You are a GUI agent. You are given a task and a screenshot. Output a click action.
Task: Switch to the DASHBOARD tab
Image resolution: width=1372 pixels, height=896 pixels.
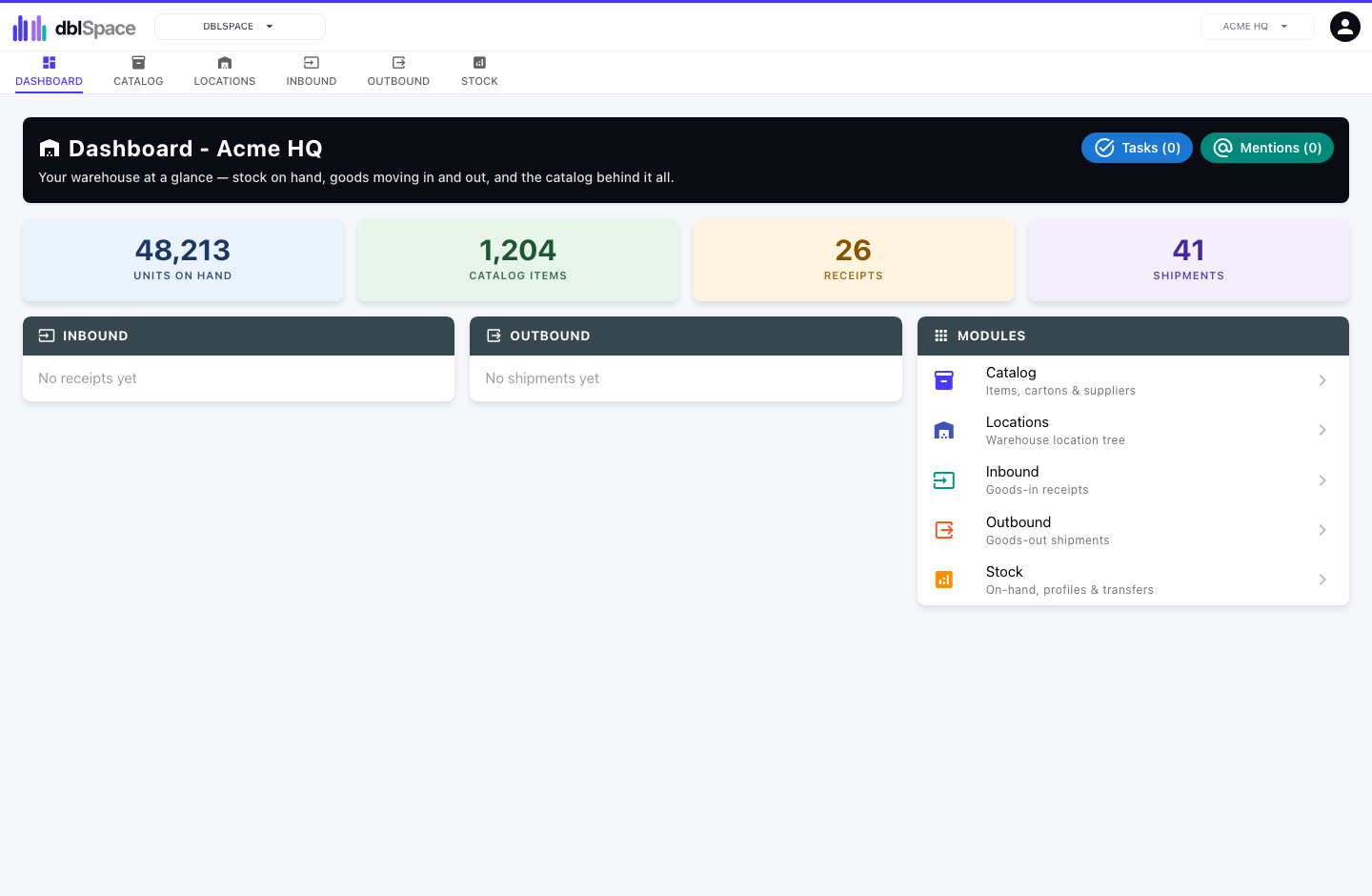(x=49, y=72)
